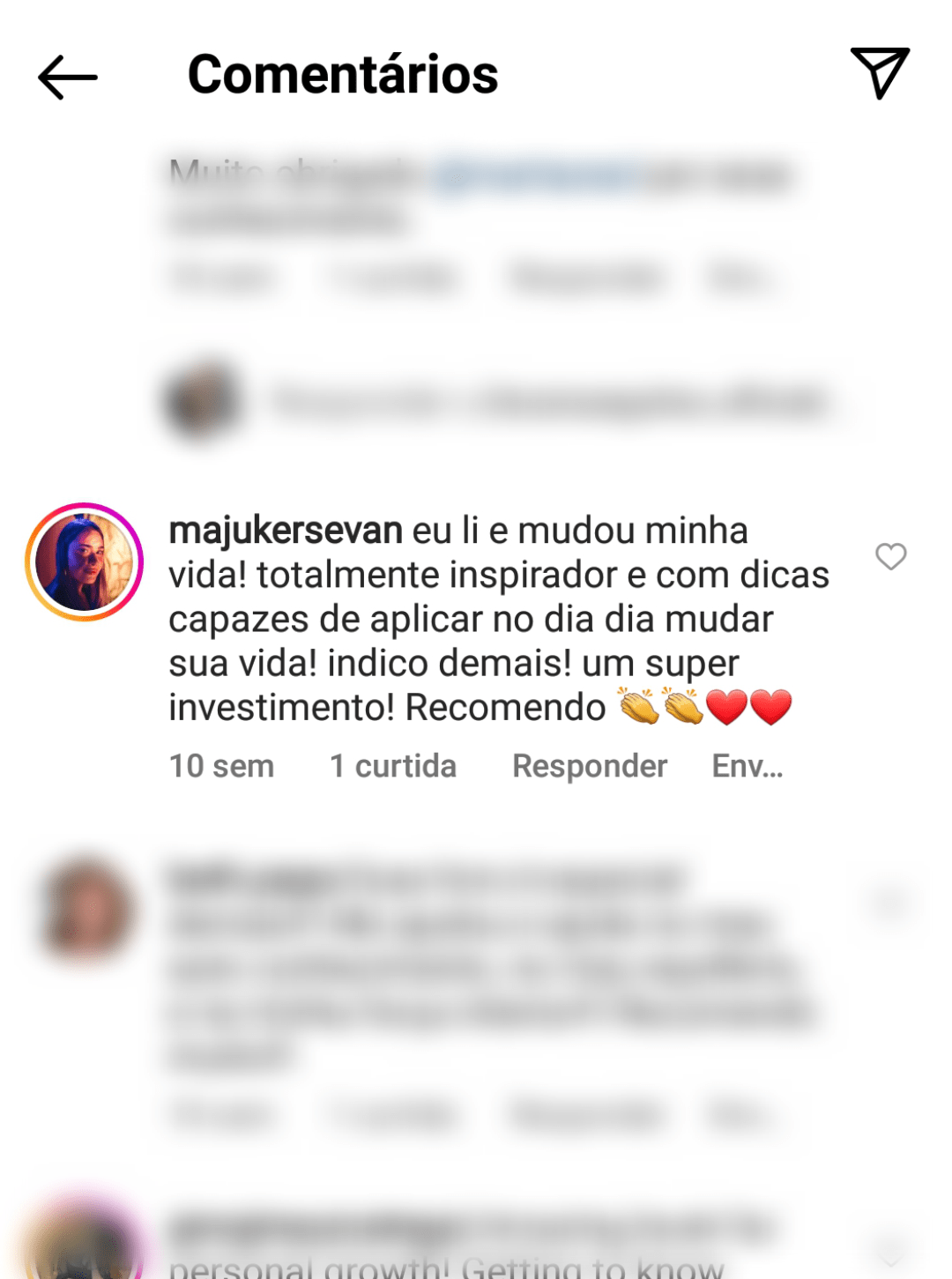Open the blurred profile photo below majukersevan
The image size is (952, 1279).
coord(86,909)
